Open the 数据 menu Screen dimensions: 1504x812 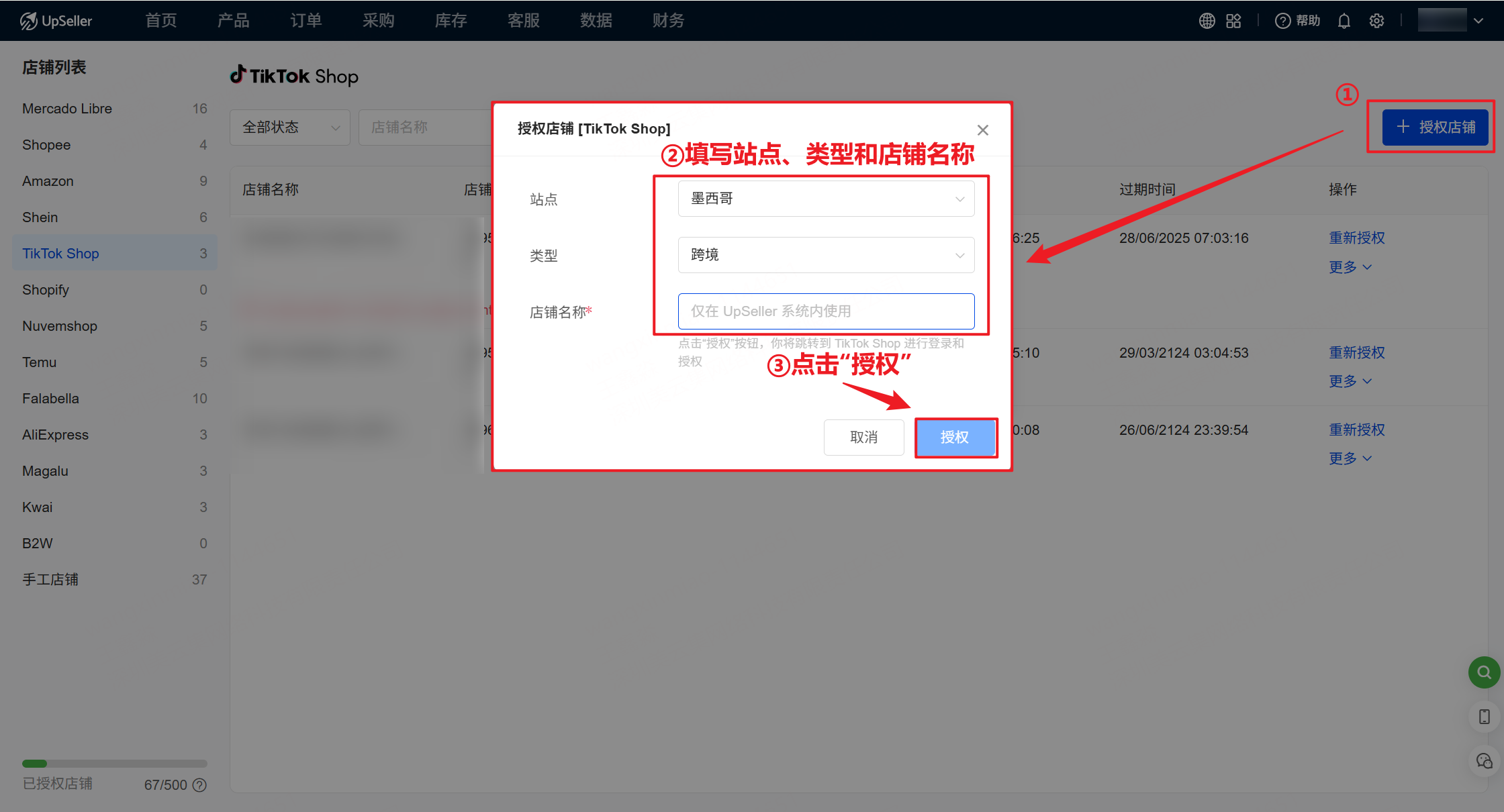596,21
